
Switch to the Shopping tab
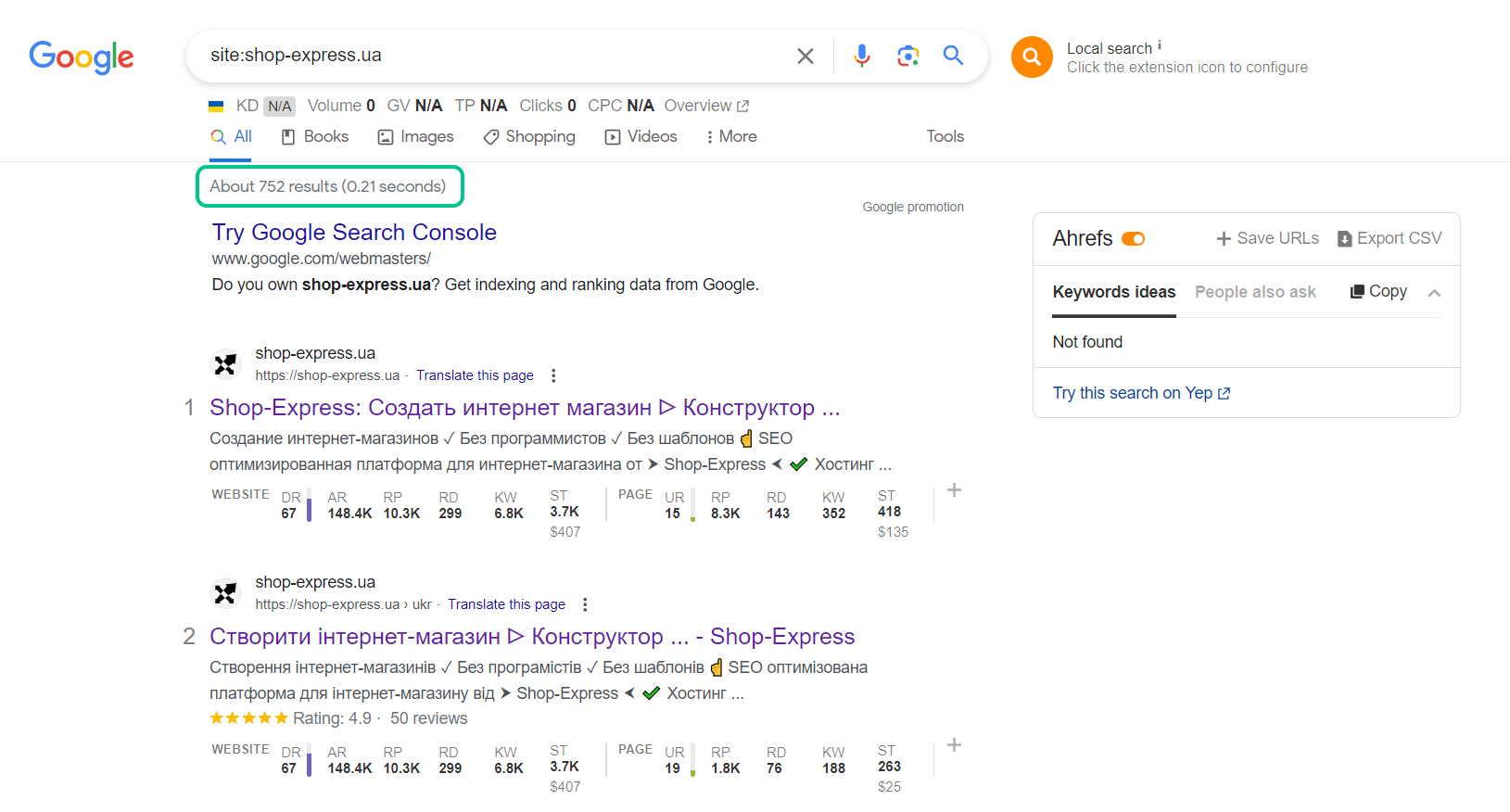[x=529, y=136]
